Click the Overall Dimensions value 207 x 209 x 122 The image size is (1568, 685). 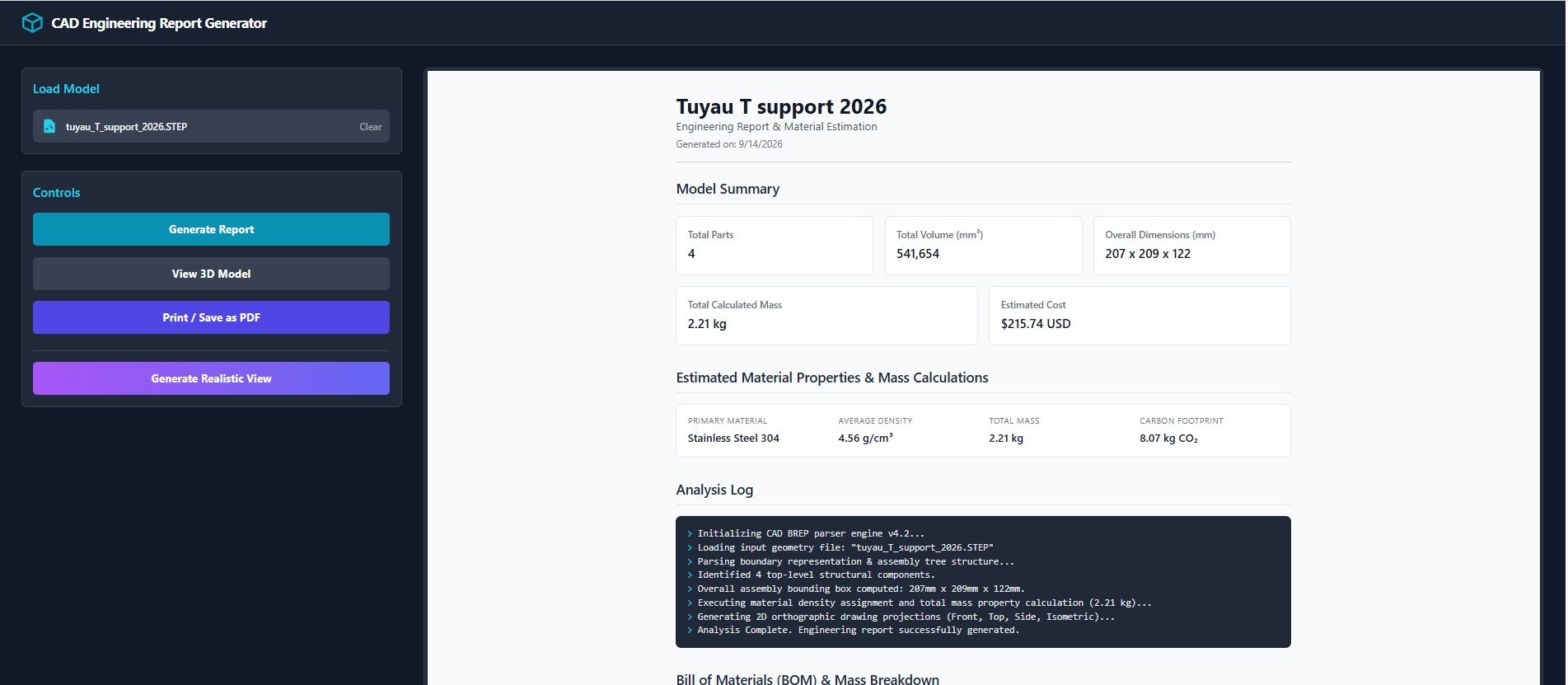pyautogui.click(x=1148, y=254)
